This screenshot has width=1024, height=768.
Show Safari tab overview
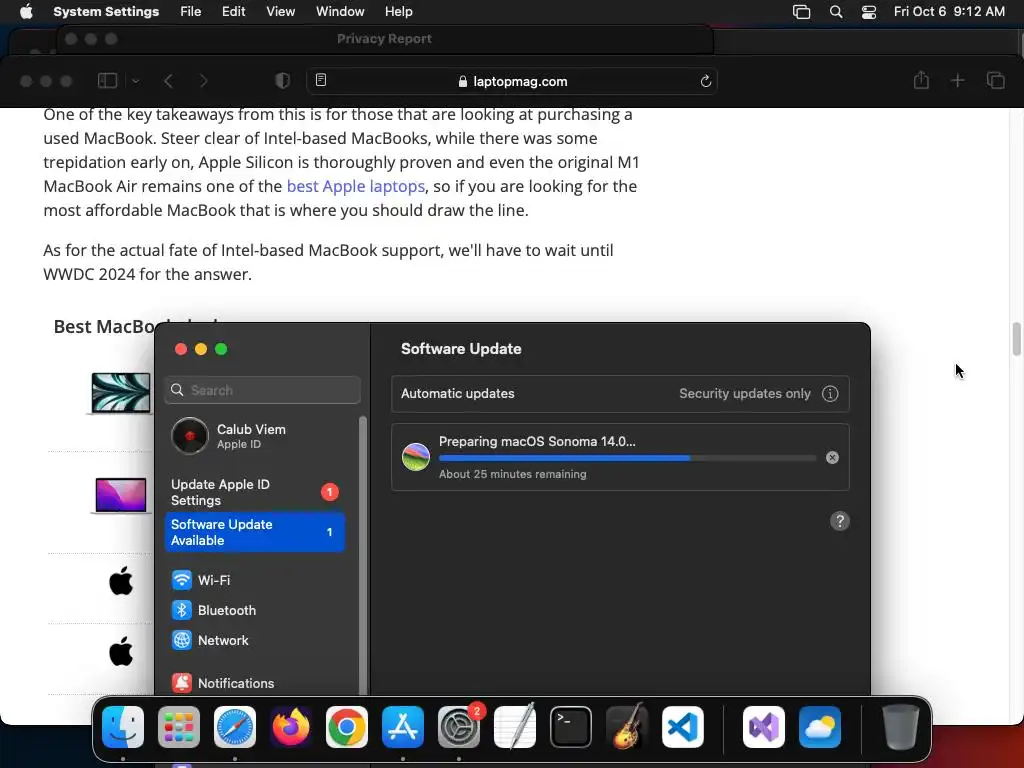click(x=995, y=81)
